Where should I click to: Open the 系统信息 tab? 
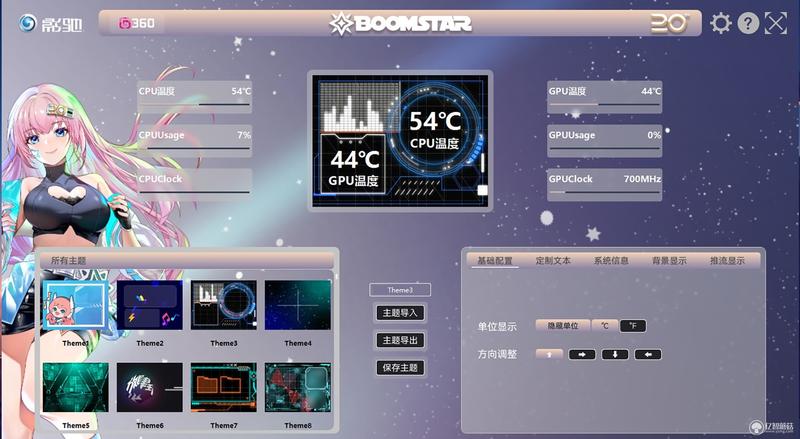point(611,260)
